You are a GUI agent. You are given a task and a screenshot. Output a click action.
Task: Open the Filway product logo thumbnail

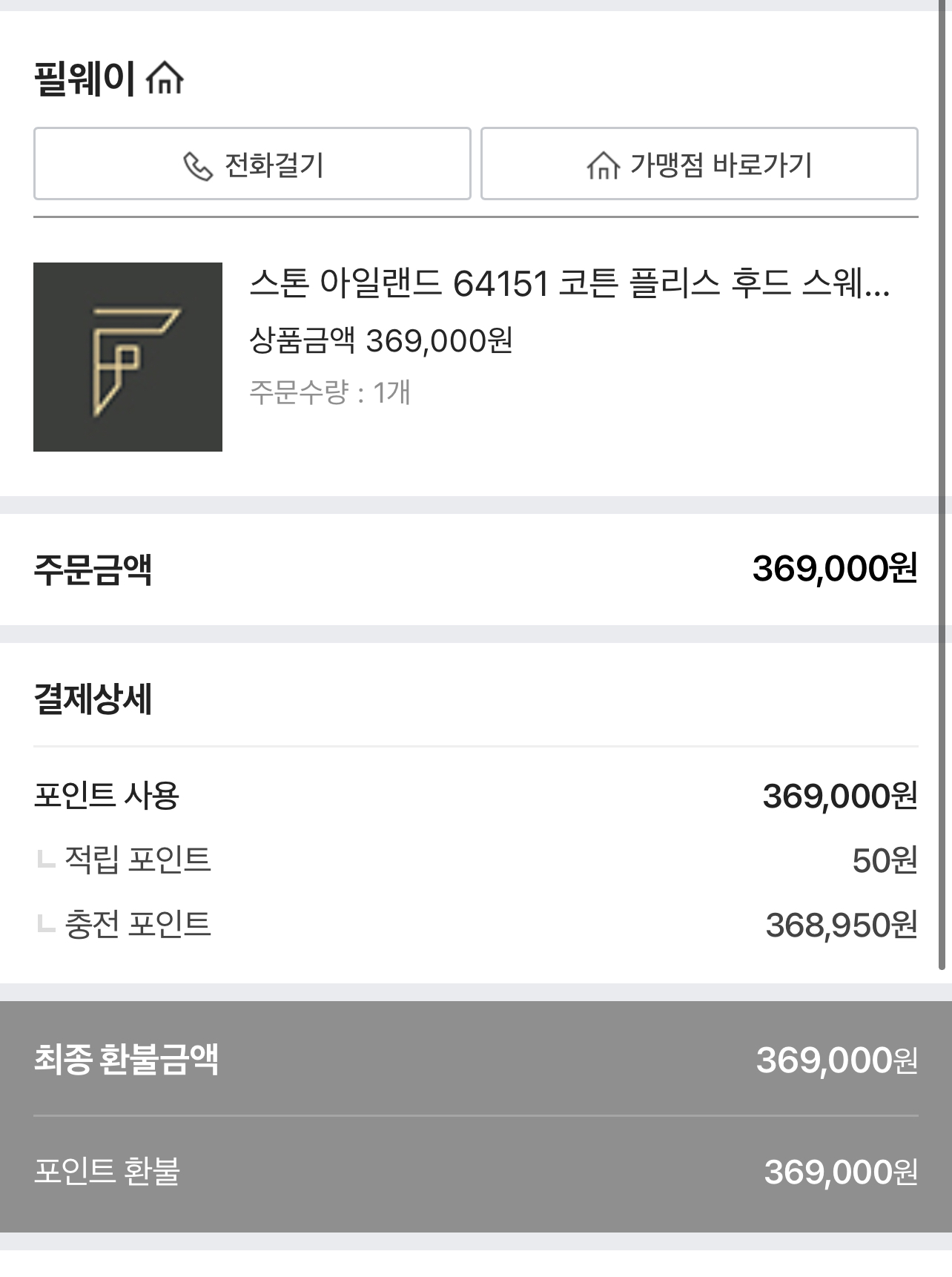coord(128,357)
